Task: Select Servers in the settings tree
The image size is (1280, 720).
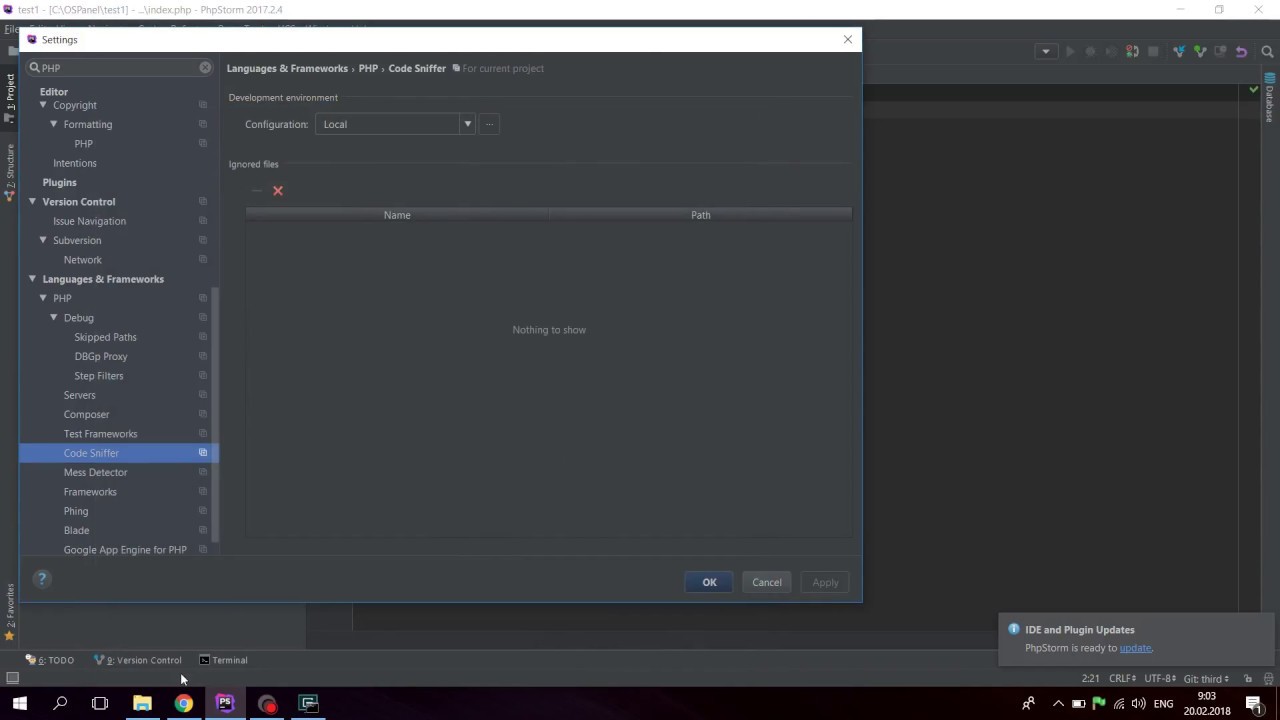Action: pos(79,395)
